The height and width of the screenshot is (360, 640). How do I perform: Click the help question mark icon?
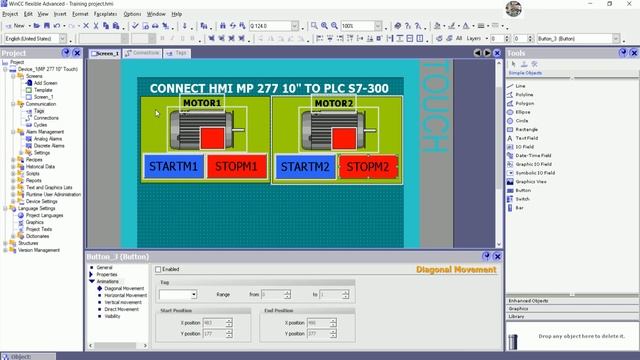[408, 26]
